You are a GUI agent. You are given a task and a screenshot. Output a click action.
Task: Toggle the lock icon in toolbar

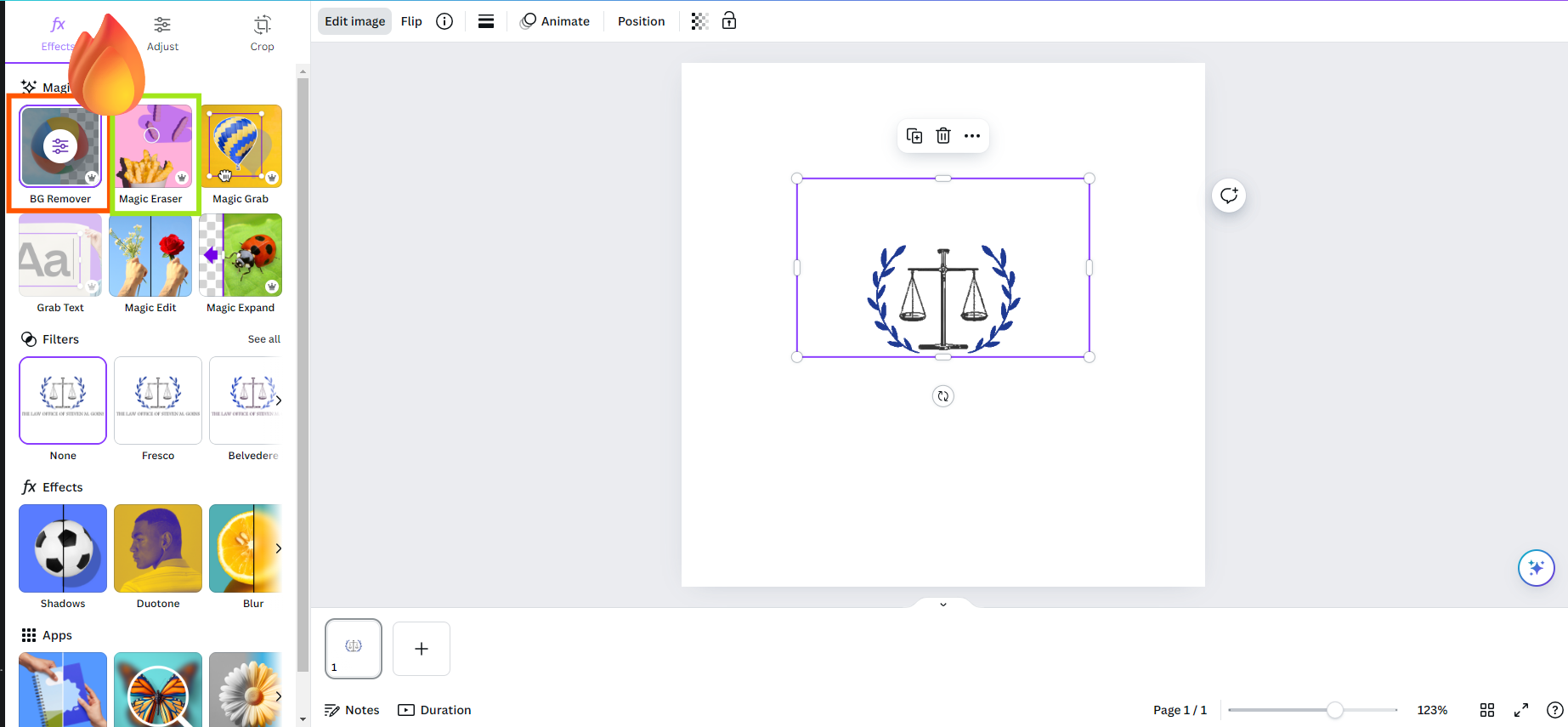[x=729, y=21]
